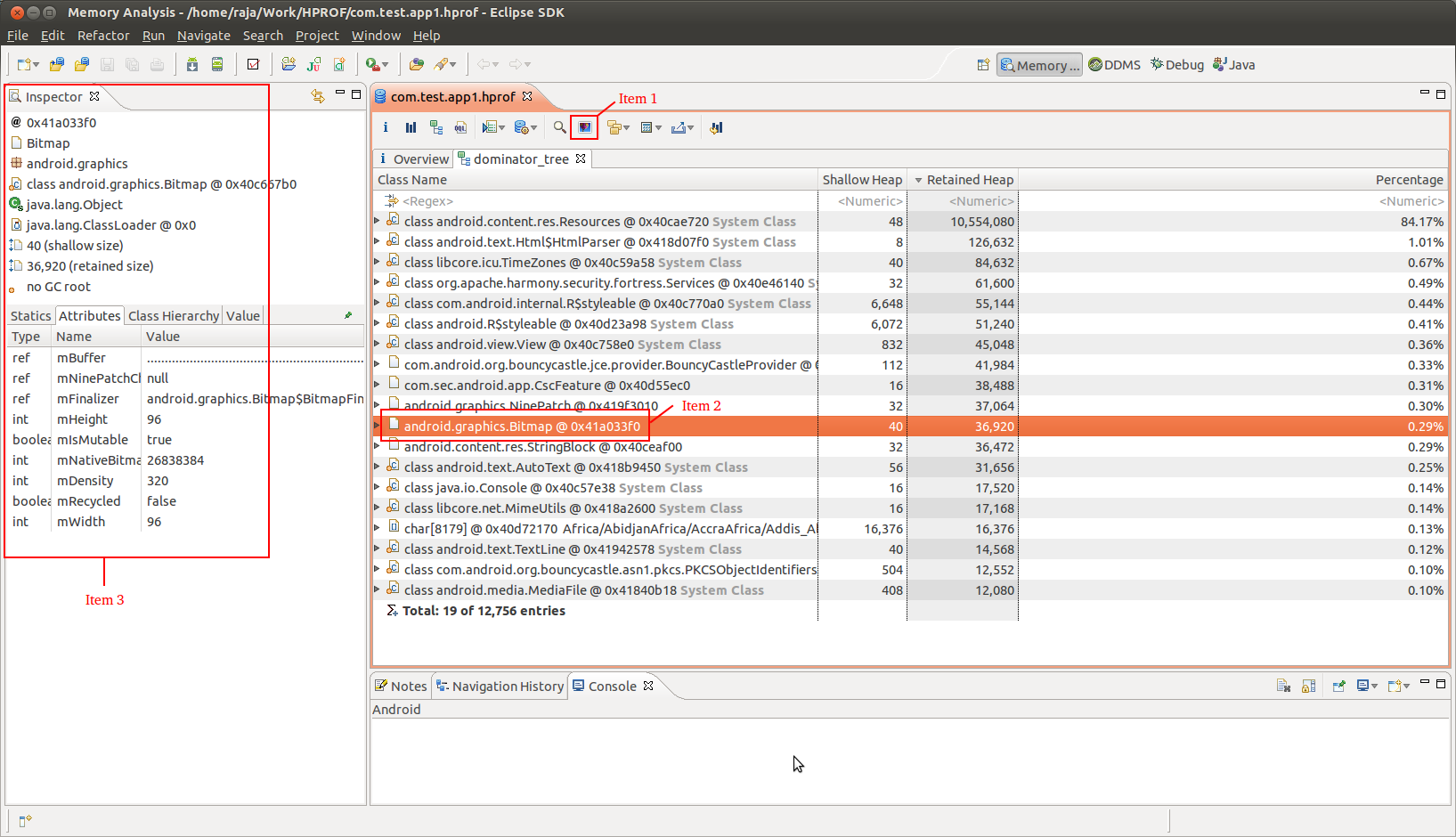Viewport: 1456px width, 837px height.
Task: Click the red-boxed bitmap image icon
Action: pyautogui.click(x=584, y=127)
